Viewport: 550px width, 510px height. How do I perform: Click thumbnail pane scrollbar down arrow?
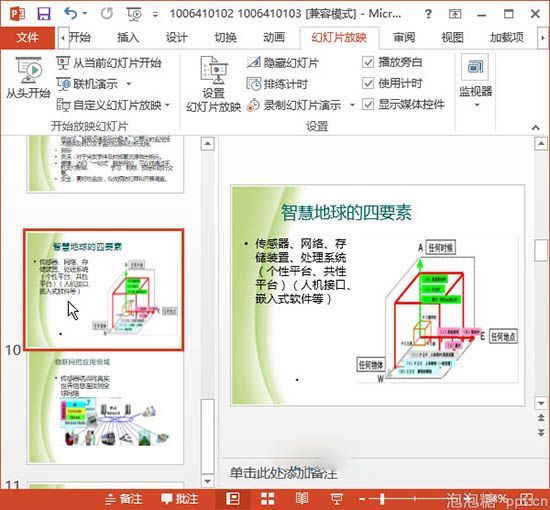tap(207, 481)
